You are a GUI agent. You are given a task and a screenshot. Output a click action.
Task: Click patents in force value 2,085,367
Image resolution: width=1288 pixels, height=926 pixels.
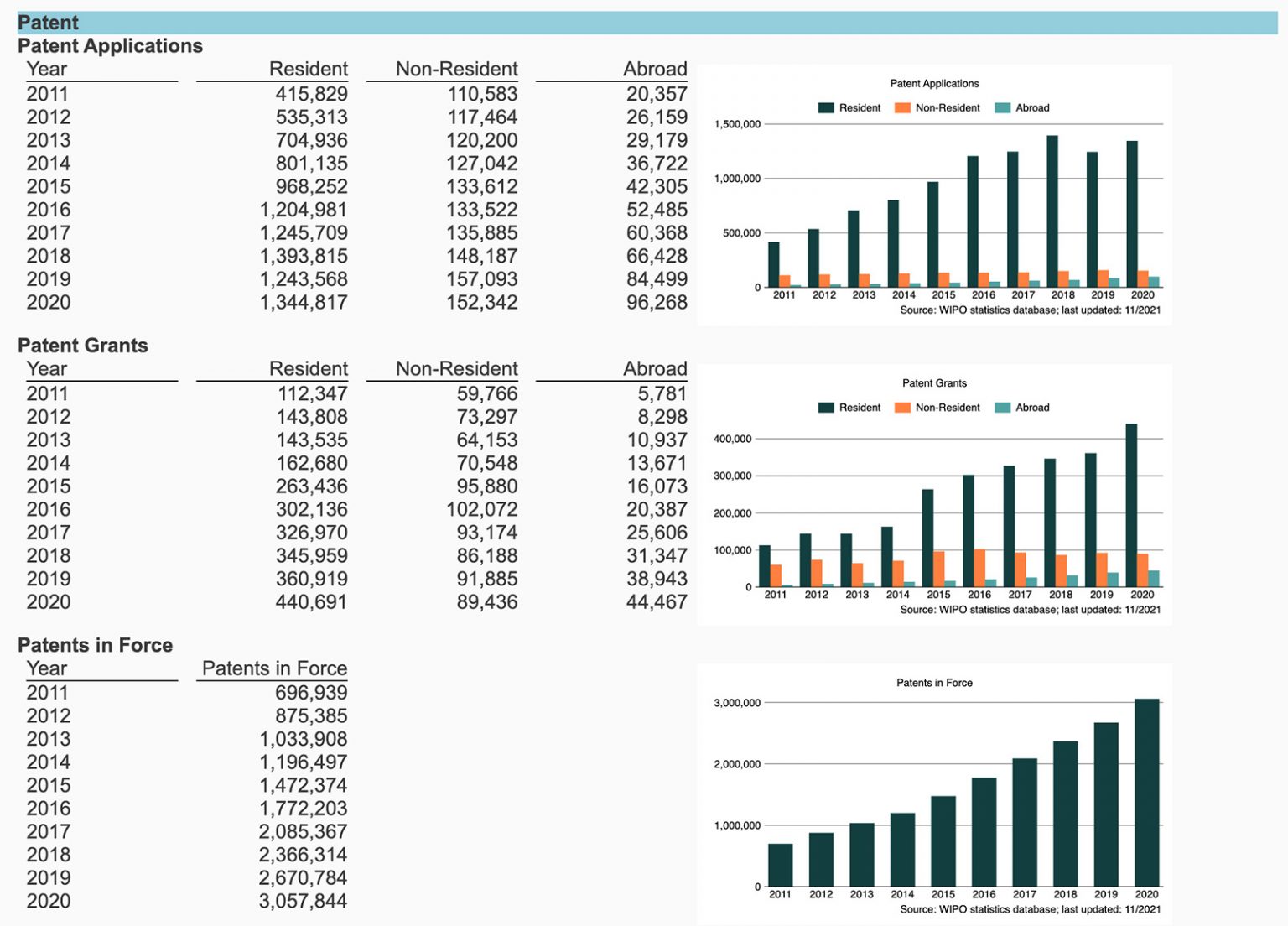(304, 831)
